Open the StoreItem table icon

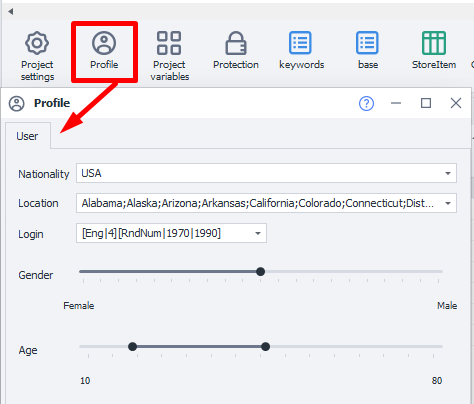click(434, 43)
